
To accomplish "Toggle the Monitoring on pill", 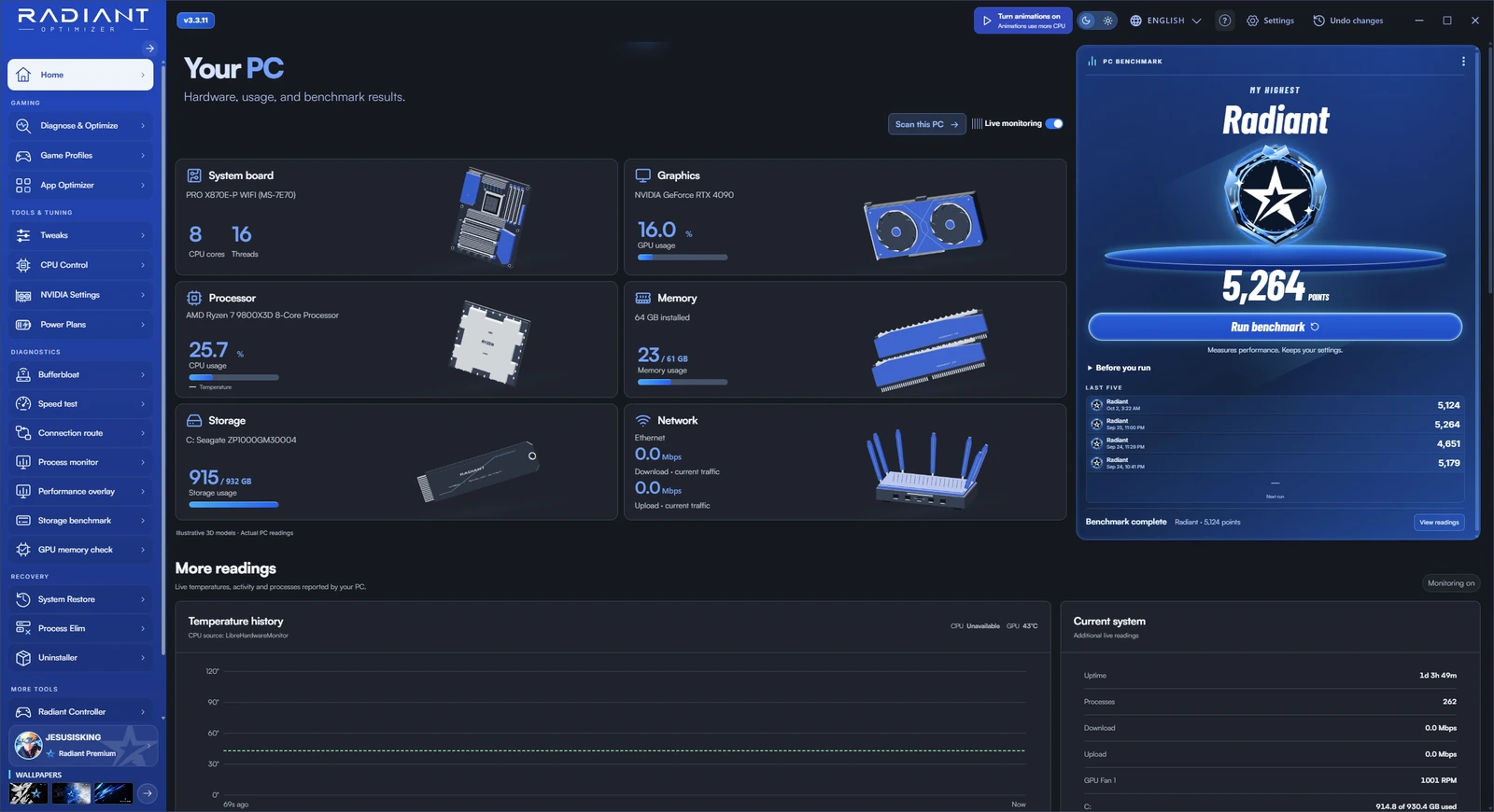I will click(1451, 583).
